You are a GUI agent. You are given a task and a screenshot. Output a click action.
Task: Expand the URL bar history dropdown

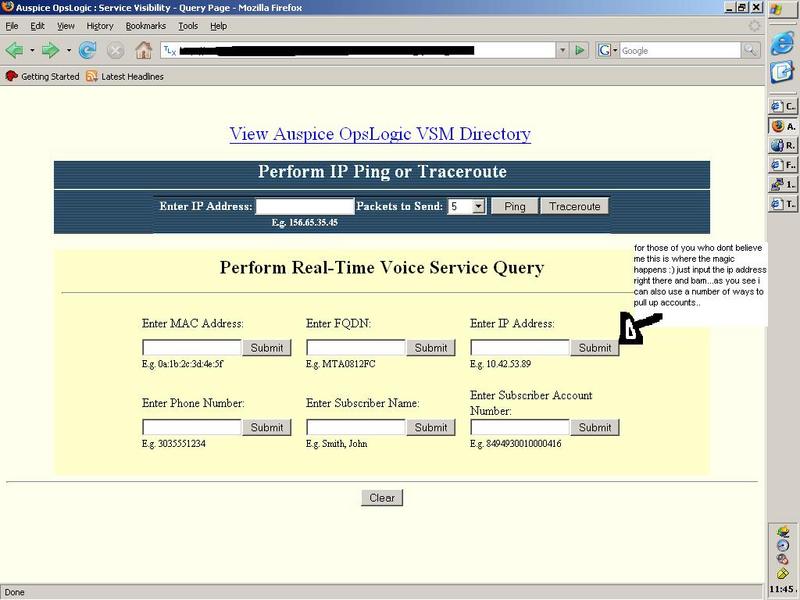(562, 50)
